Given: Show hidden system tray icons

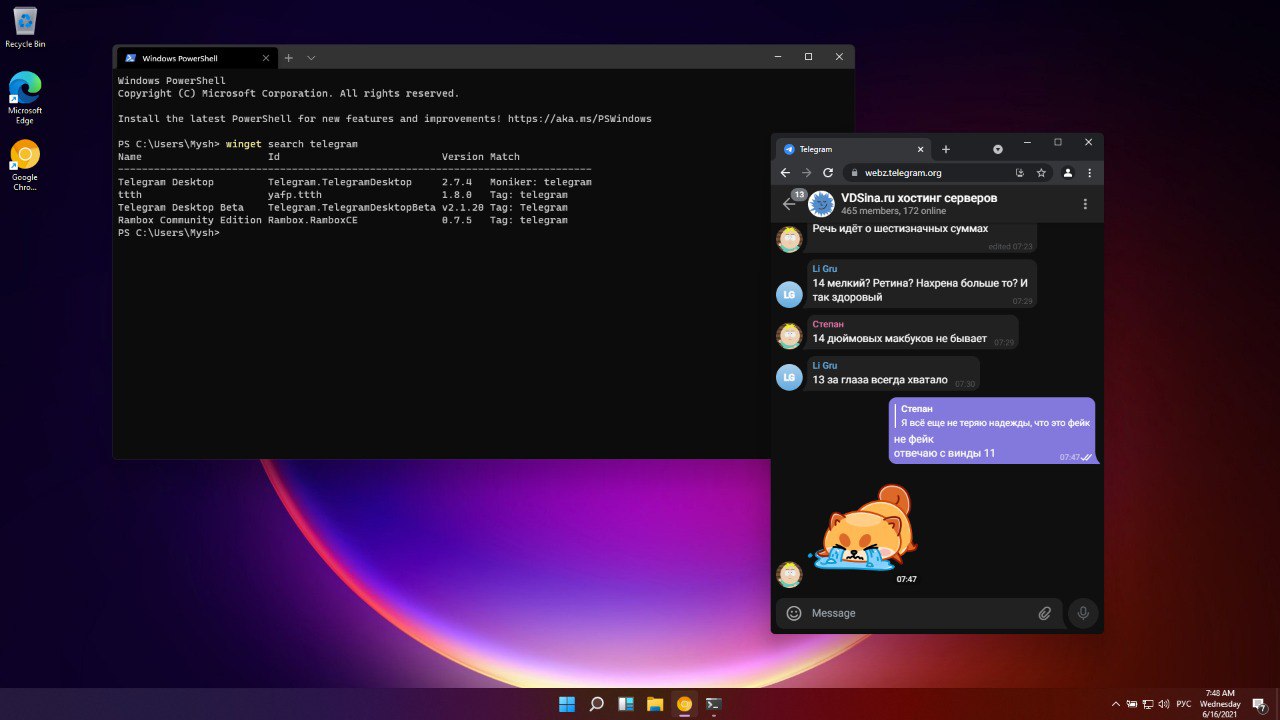Looking at the screenshot, I should [x=1116, y=704].
